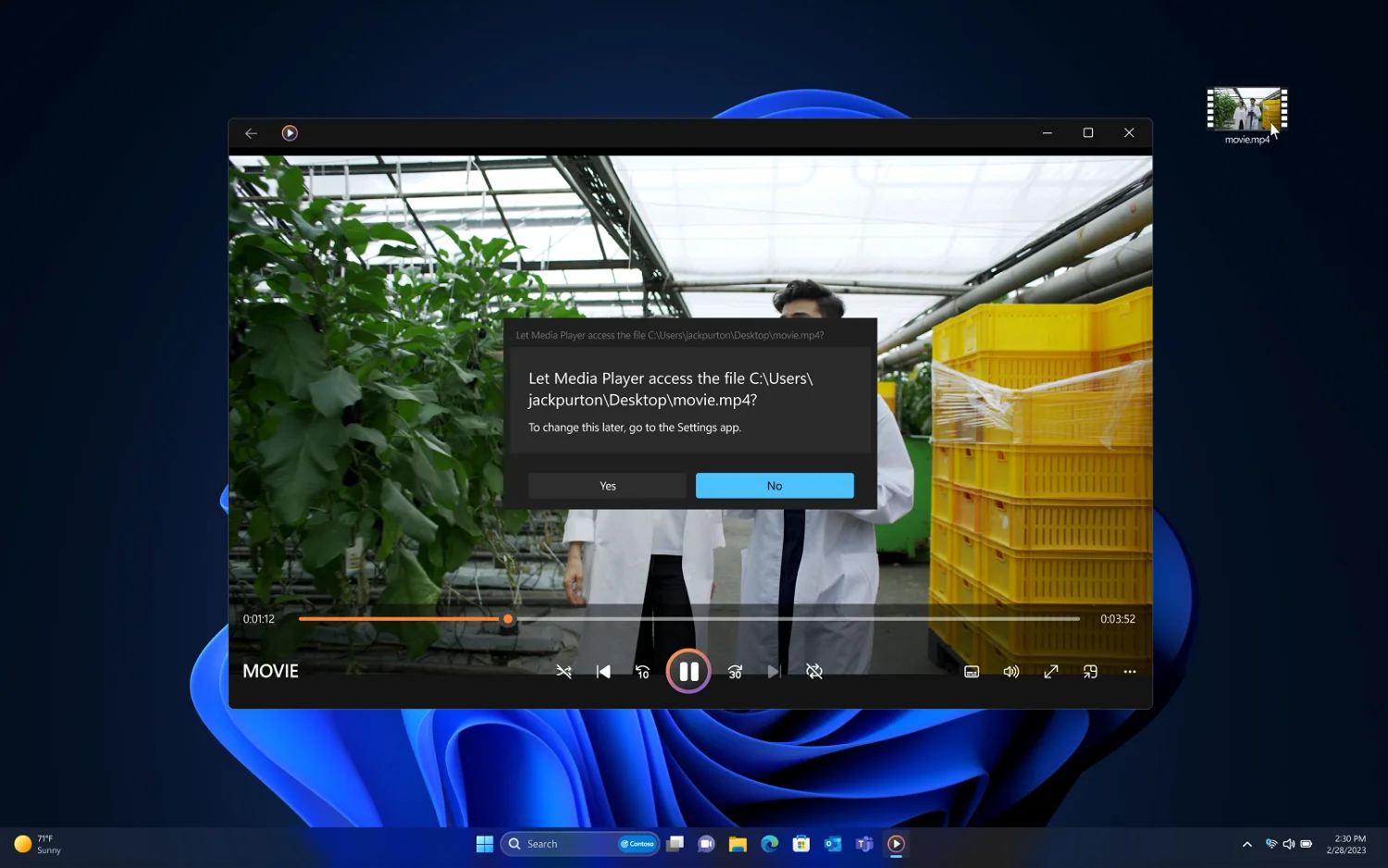Open the subtitles and captions menu
The image size is (1388, 868).
(x=972, y=672)
